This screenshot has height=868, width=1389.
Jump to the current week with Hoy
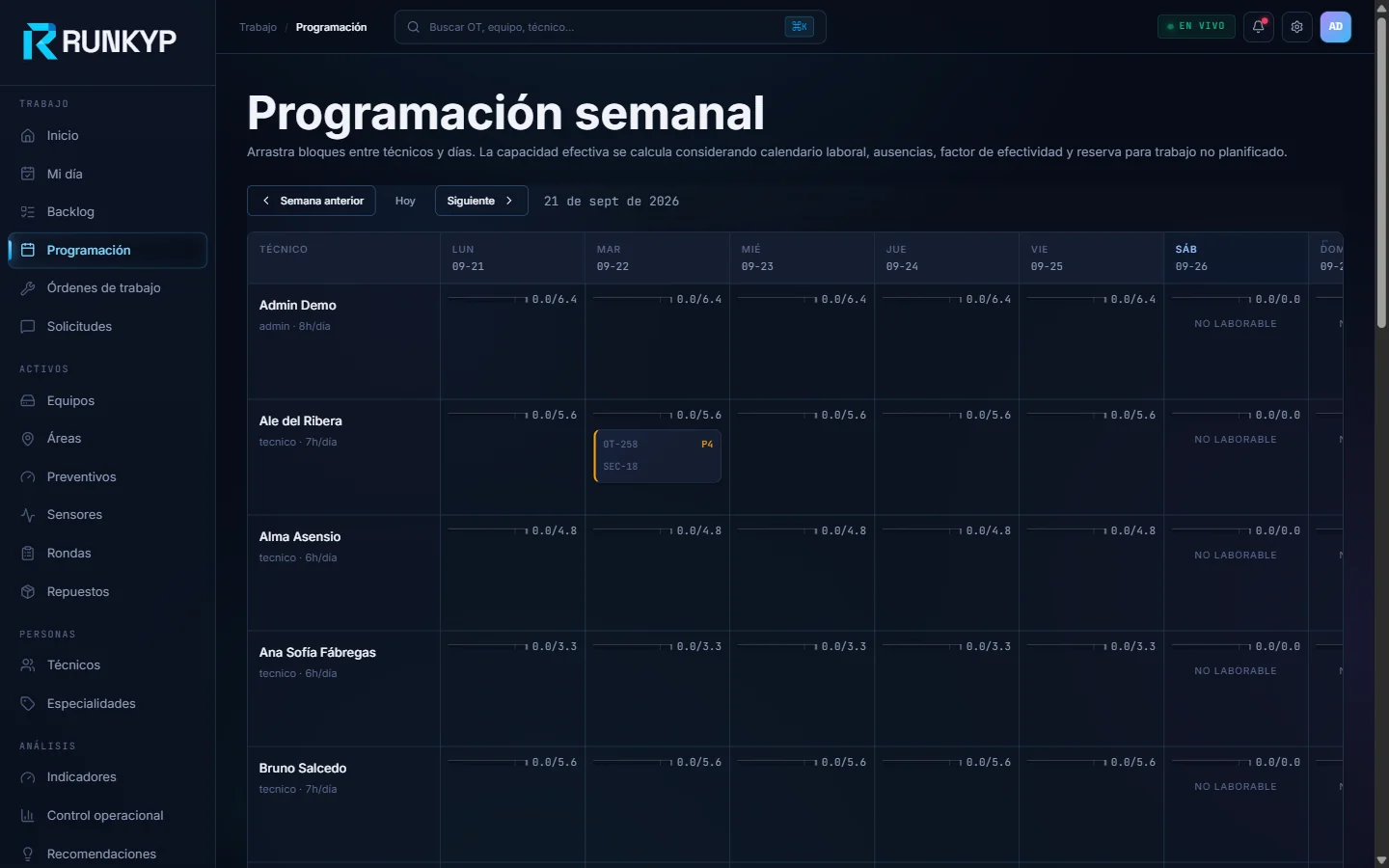click(405, 201)
